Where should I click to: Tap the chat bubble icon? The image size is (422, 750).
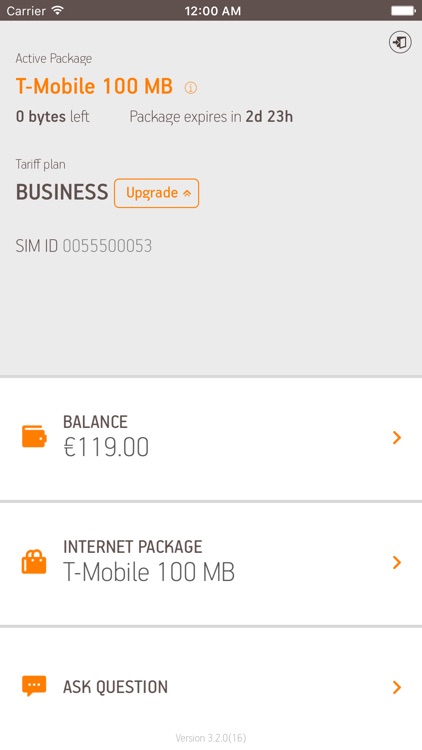click(x=34, y=686)
